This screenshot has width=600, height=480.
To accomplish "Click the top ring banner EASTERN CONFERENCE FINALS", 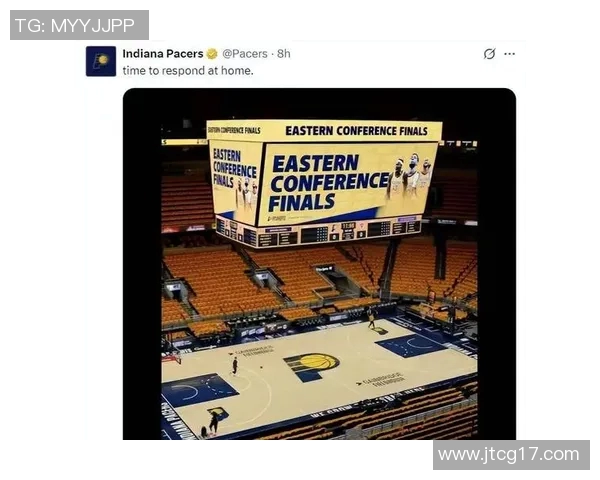I will (x=356, y=131).
